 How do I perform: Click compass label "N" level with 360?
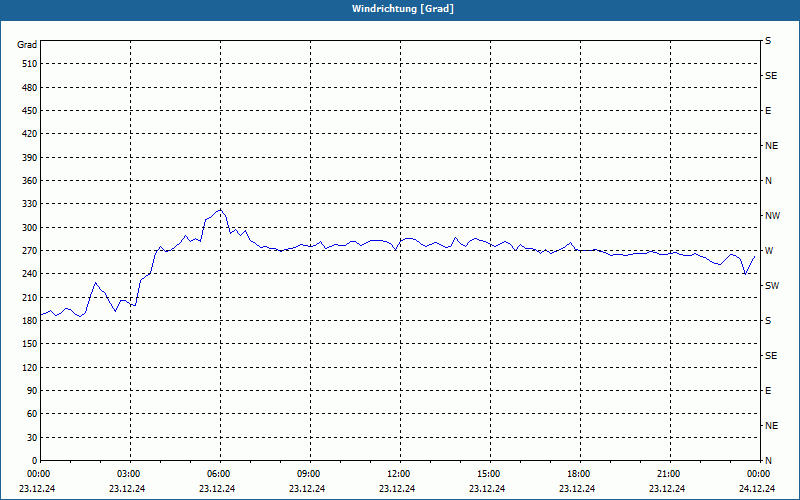click(x=768, y=181)
